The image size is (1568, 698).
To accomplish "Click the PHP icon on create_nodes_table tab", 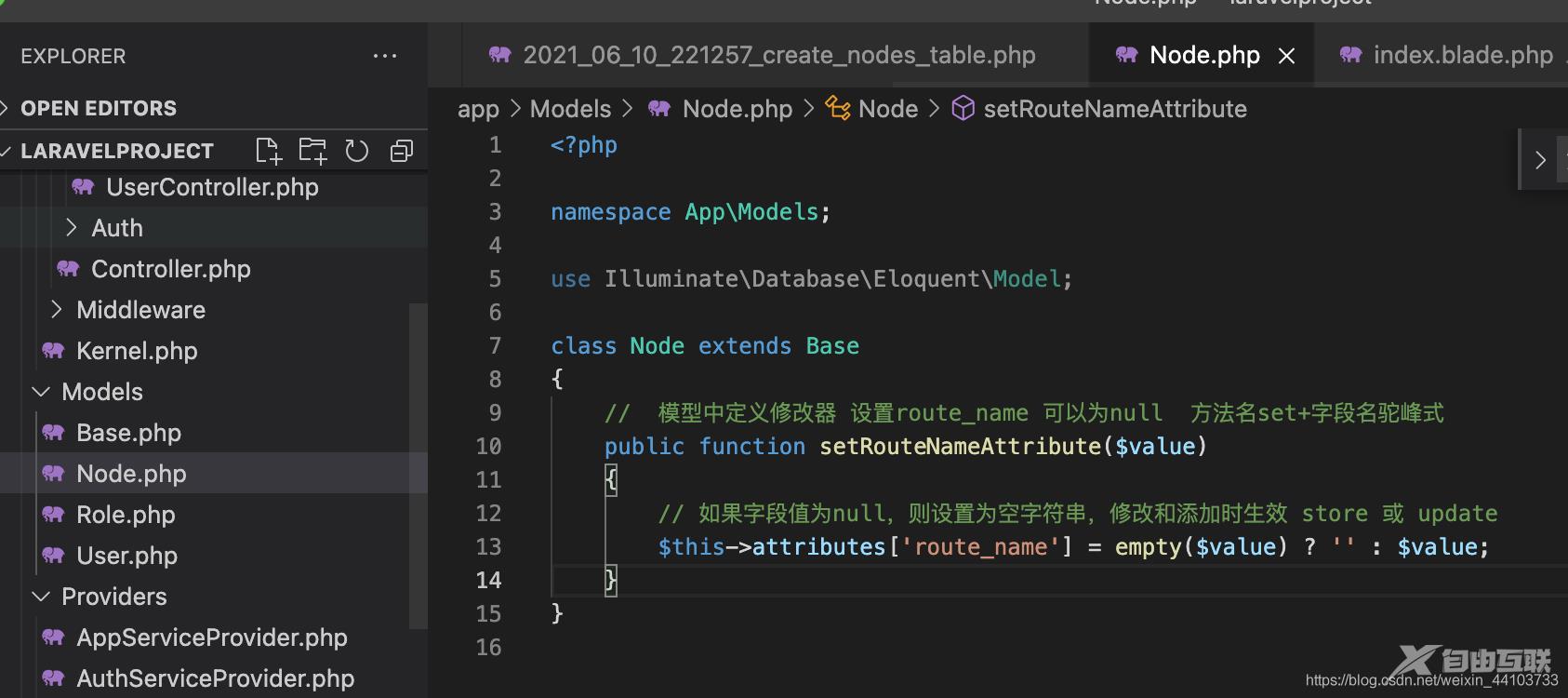I will coord(499,55).
